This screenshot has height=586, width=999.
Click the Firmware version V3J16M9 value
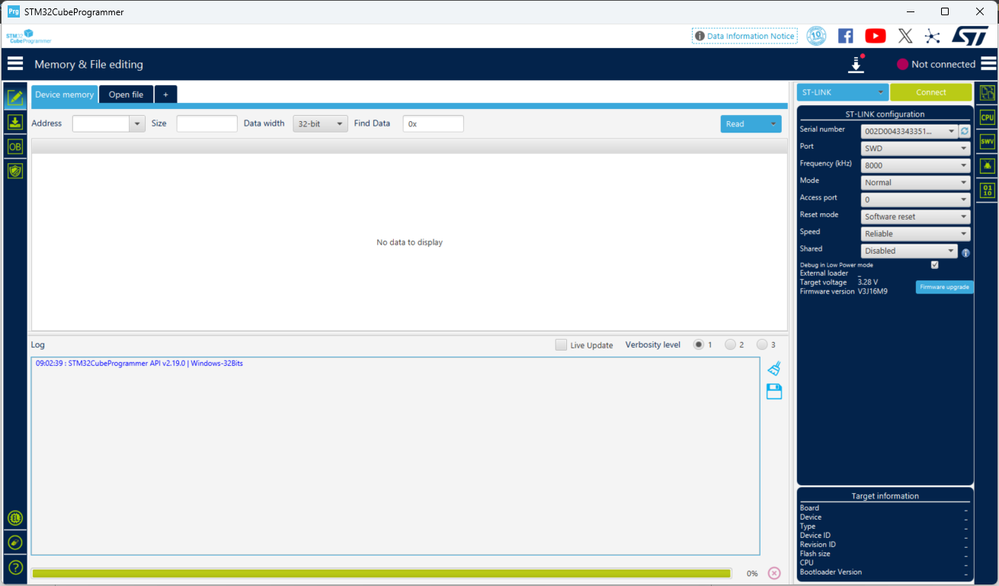pyautogui.click(x=872, y=291)
